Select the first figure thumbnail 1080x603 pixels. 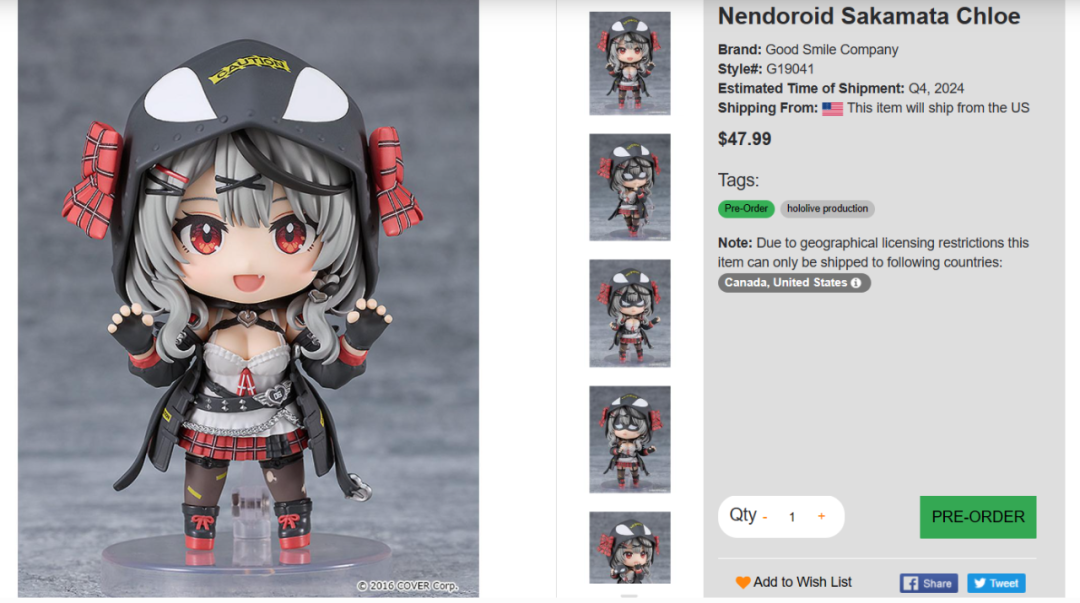[x=630, y=63]
